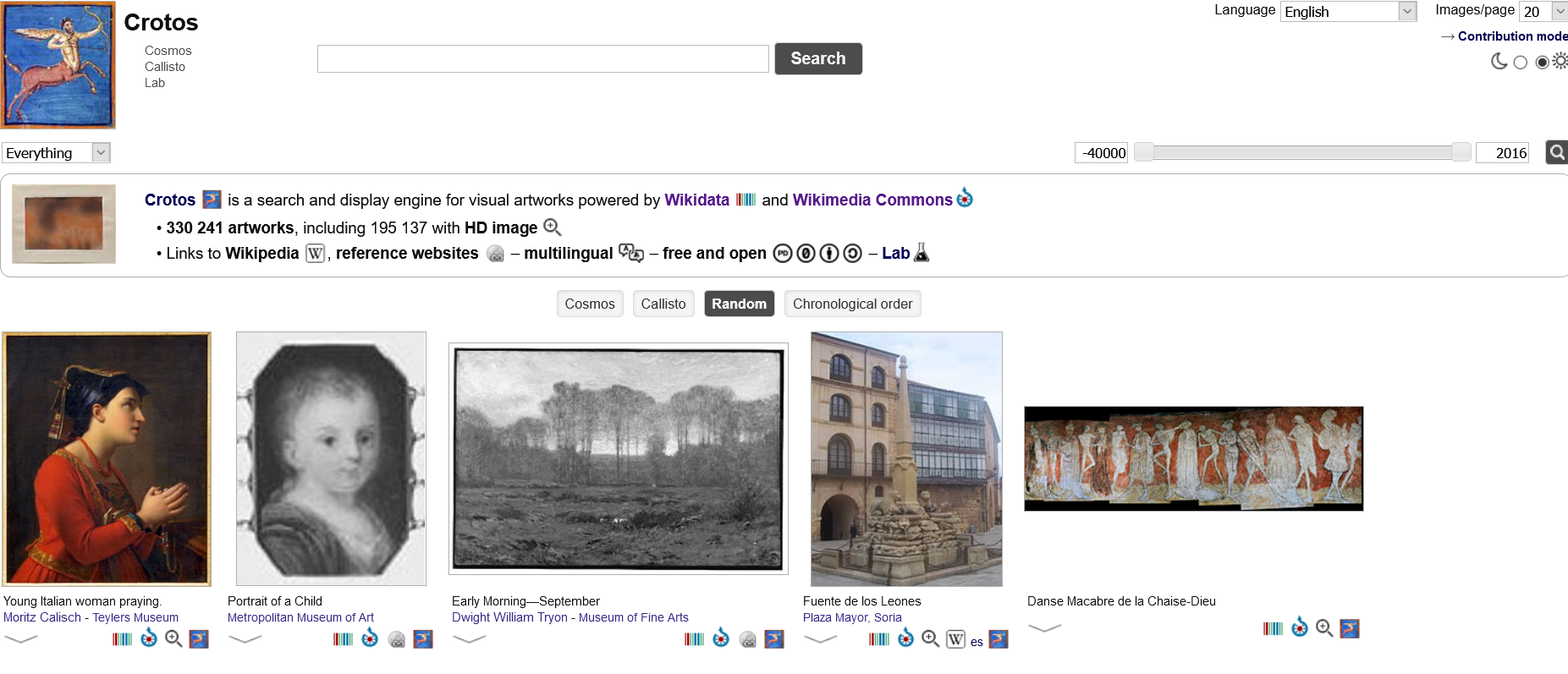The image size is (1568, 674).
Task: Open the Plaza Mayor, Soria link
Action: [x=852, y=617]
